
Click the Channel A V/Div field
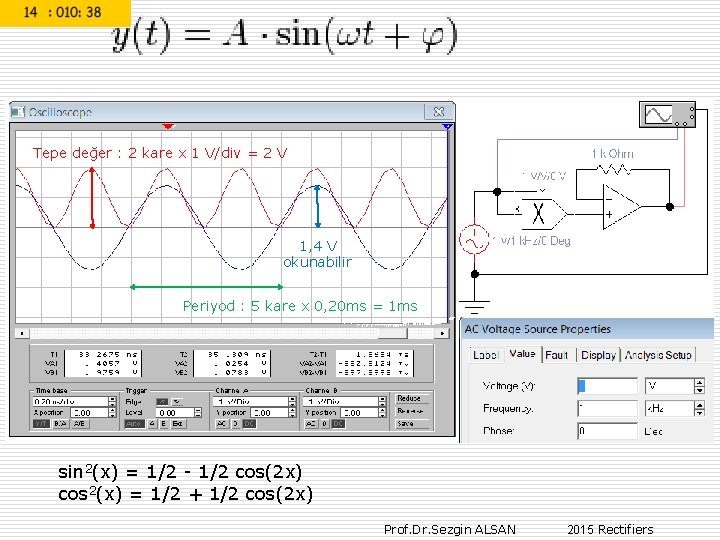tap(251, 402)
